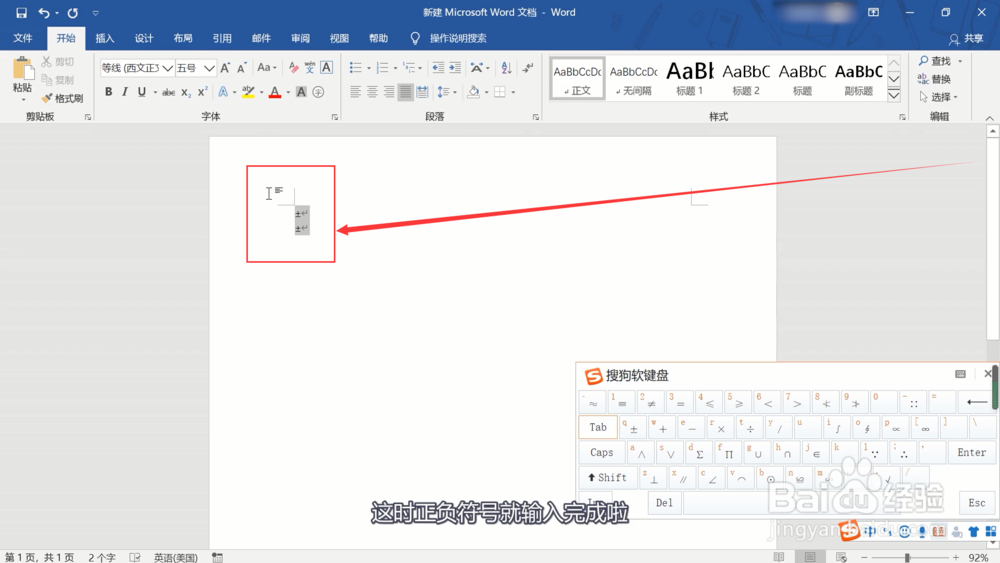This screenshot has height=563, width=1000.
Task: Click enclosed character icon
Action: pos(318,92)
